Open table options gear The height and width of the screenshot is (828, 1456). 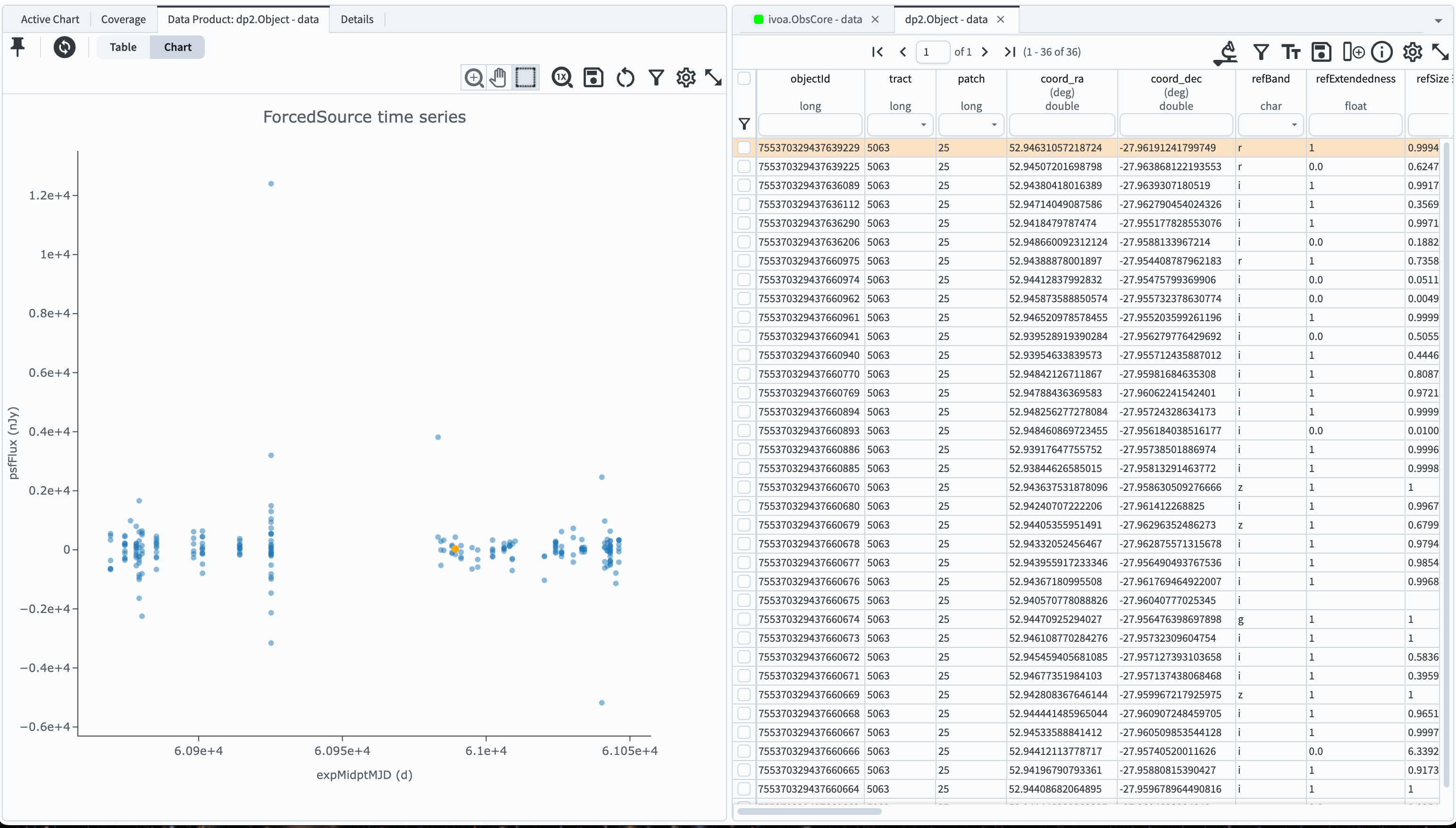1412,52
